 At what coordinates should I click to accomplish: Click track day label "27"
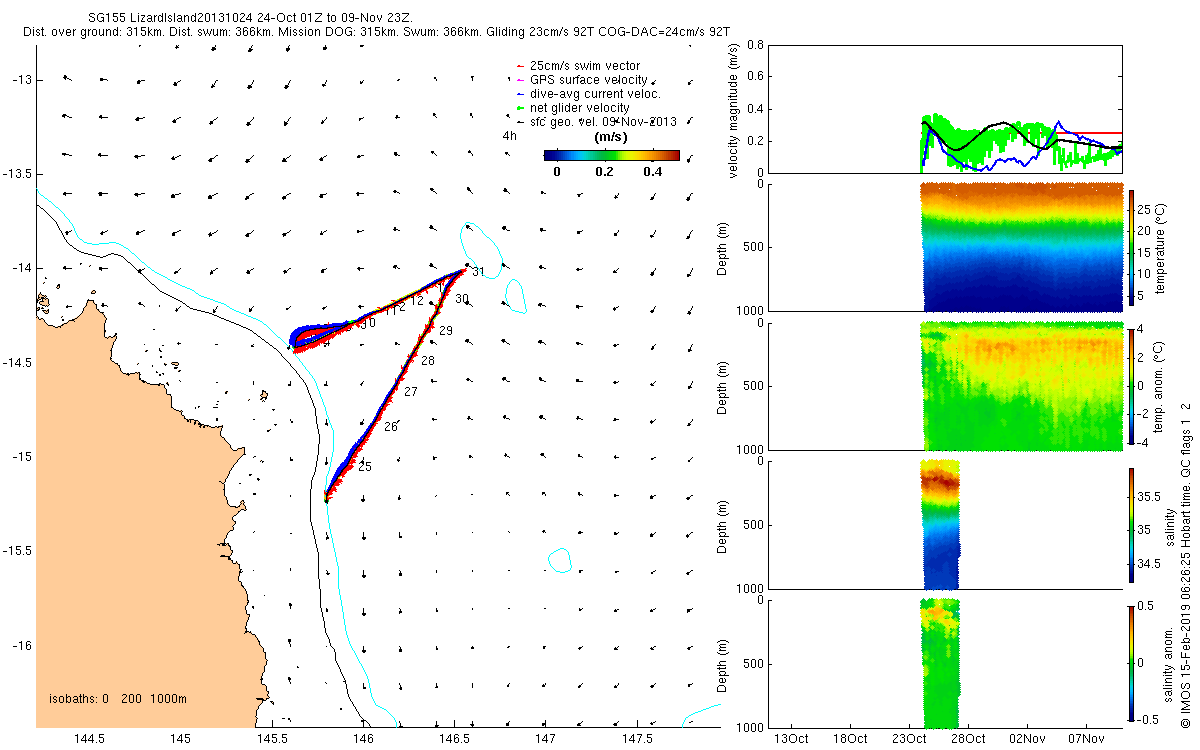(x=410, y=392)
